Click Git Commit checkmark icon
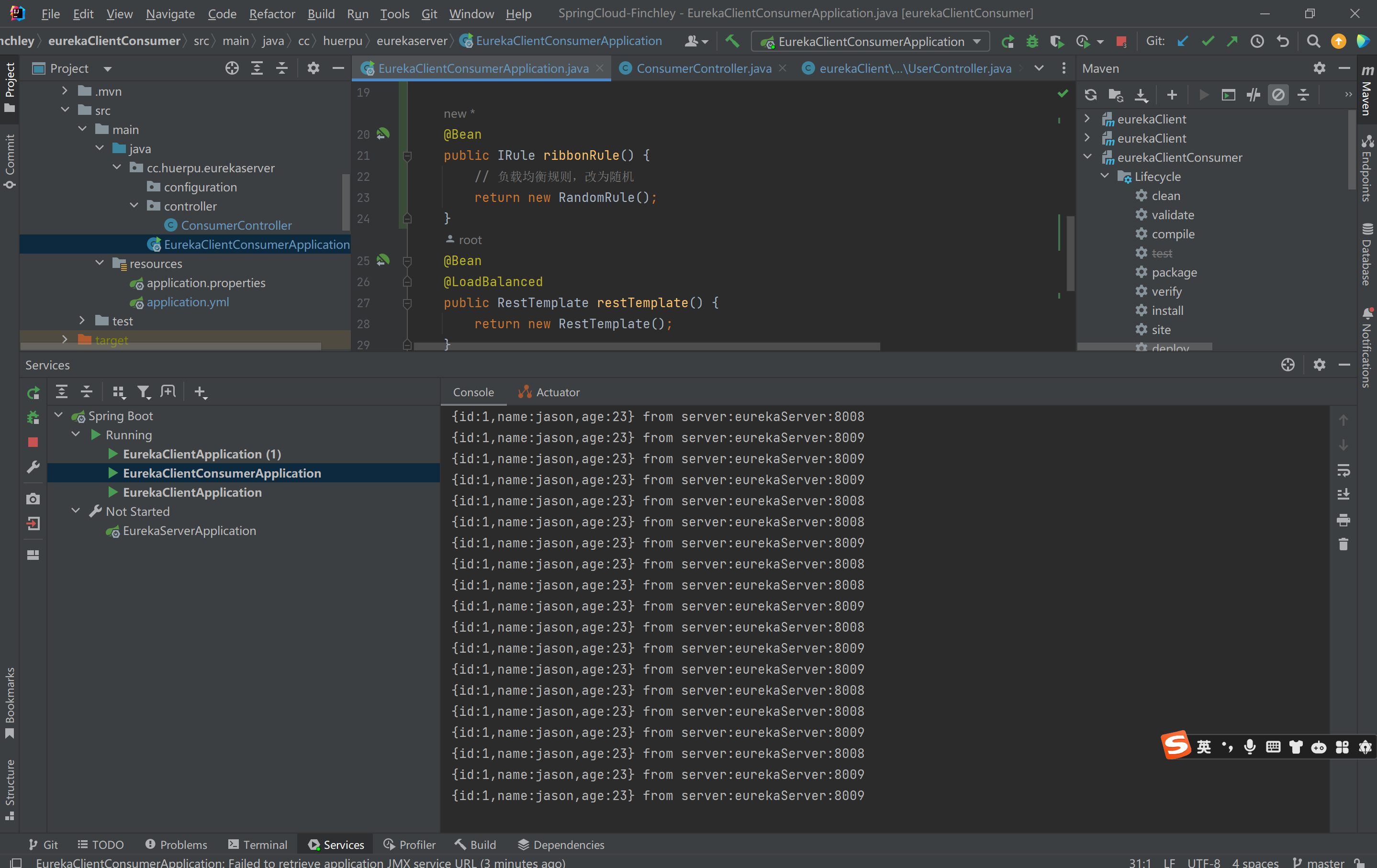1377x868 pixels. pyautogui.click(x=1208, y=41)
